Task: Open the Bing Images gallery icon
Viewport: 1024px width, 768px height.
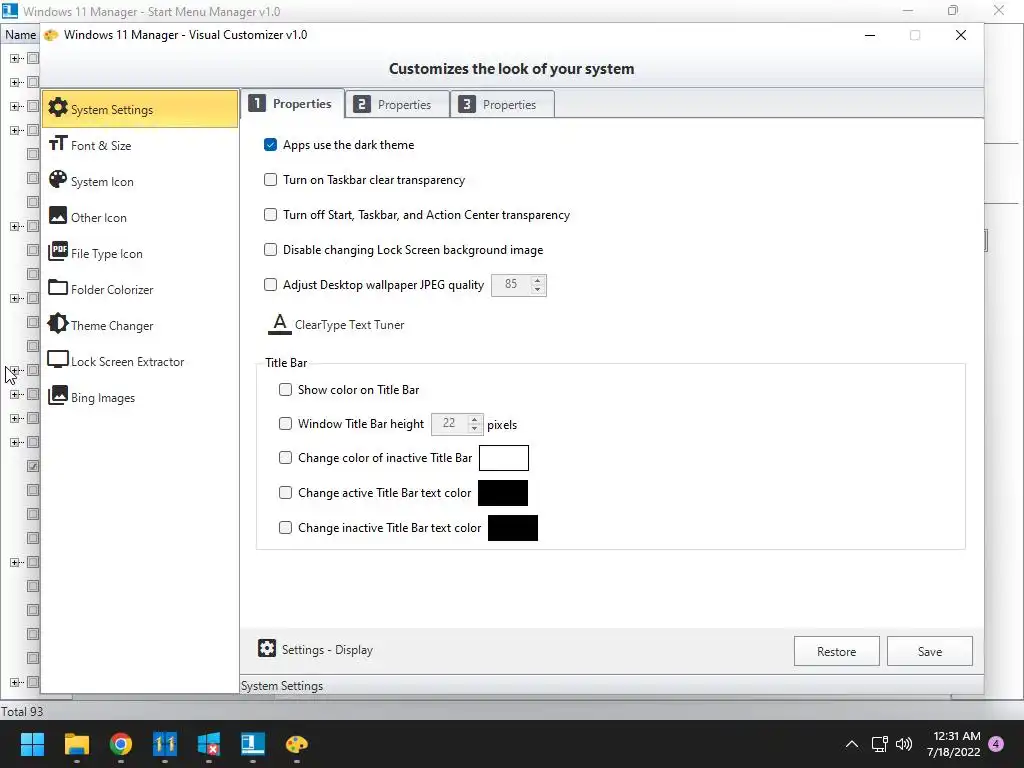Action: click(58, 395)
